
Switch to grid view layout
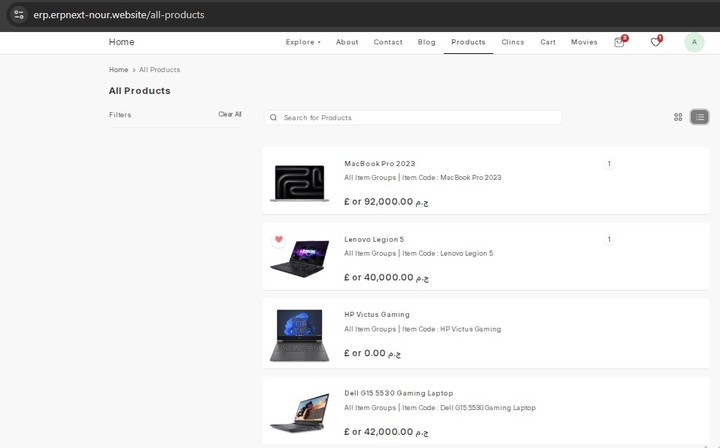point(678,117)
